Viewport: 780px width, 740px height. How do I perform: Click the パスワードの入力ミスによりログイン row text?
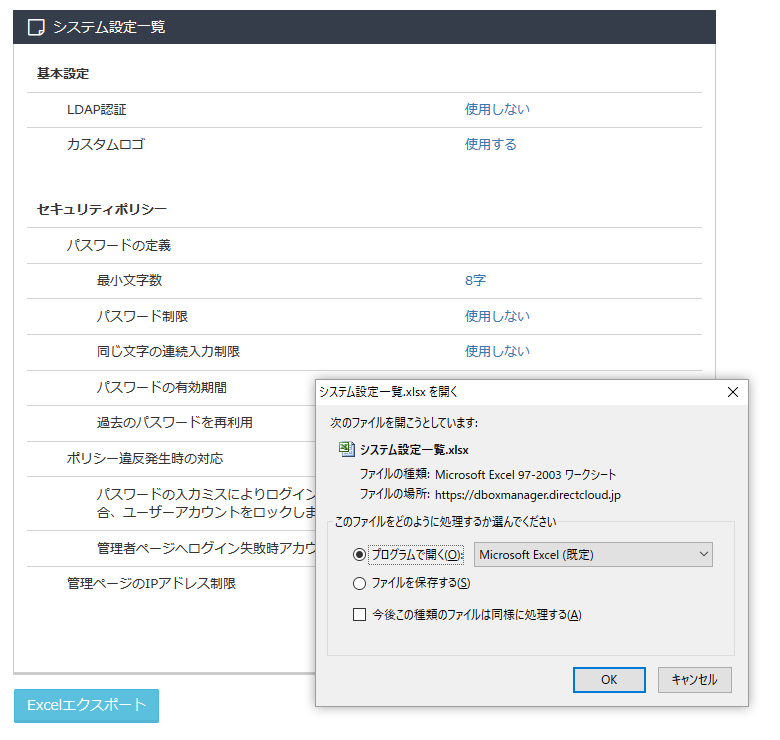pos(206,503)
